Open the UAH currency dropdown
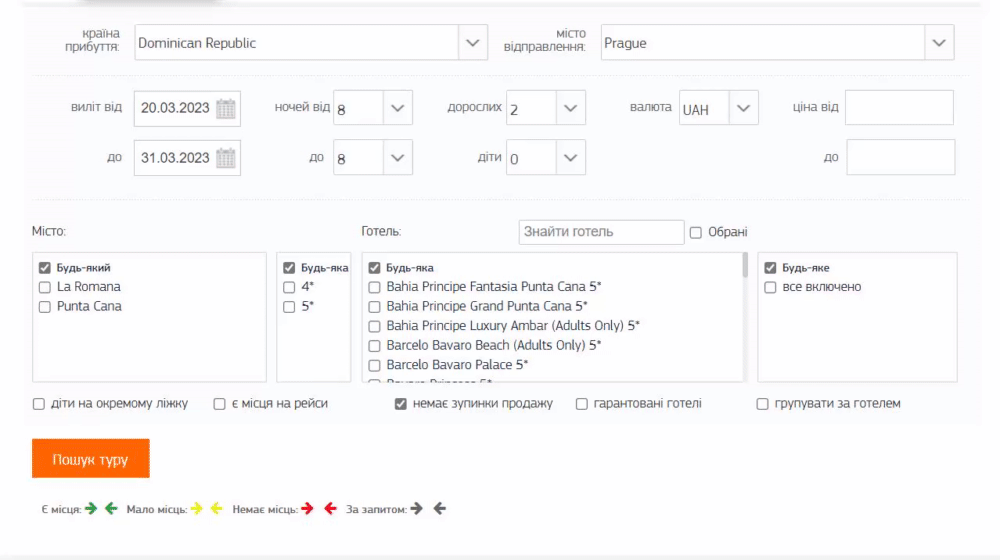This screenshot has height=560, width=1000. (x=743, y=108)
